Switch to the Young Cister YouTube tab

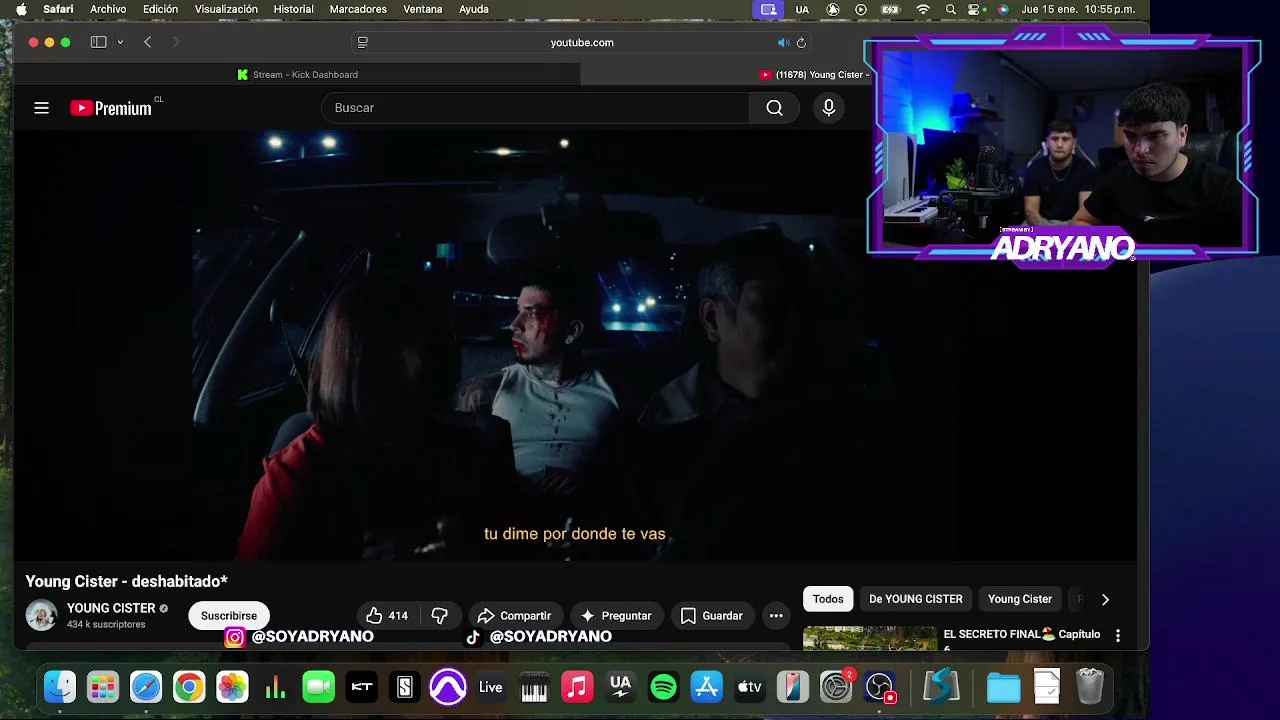815,75
